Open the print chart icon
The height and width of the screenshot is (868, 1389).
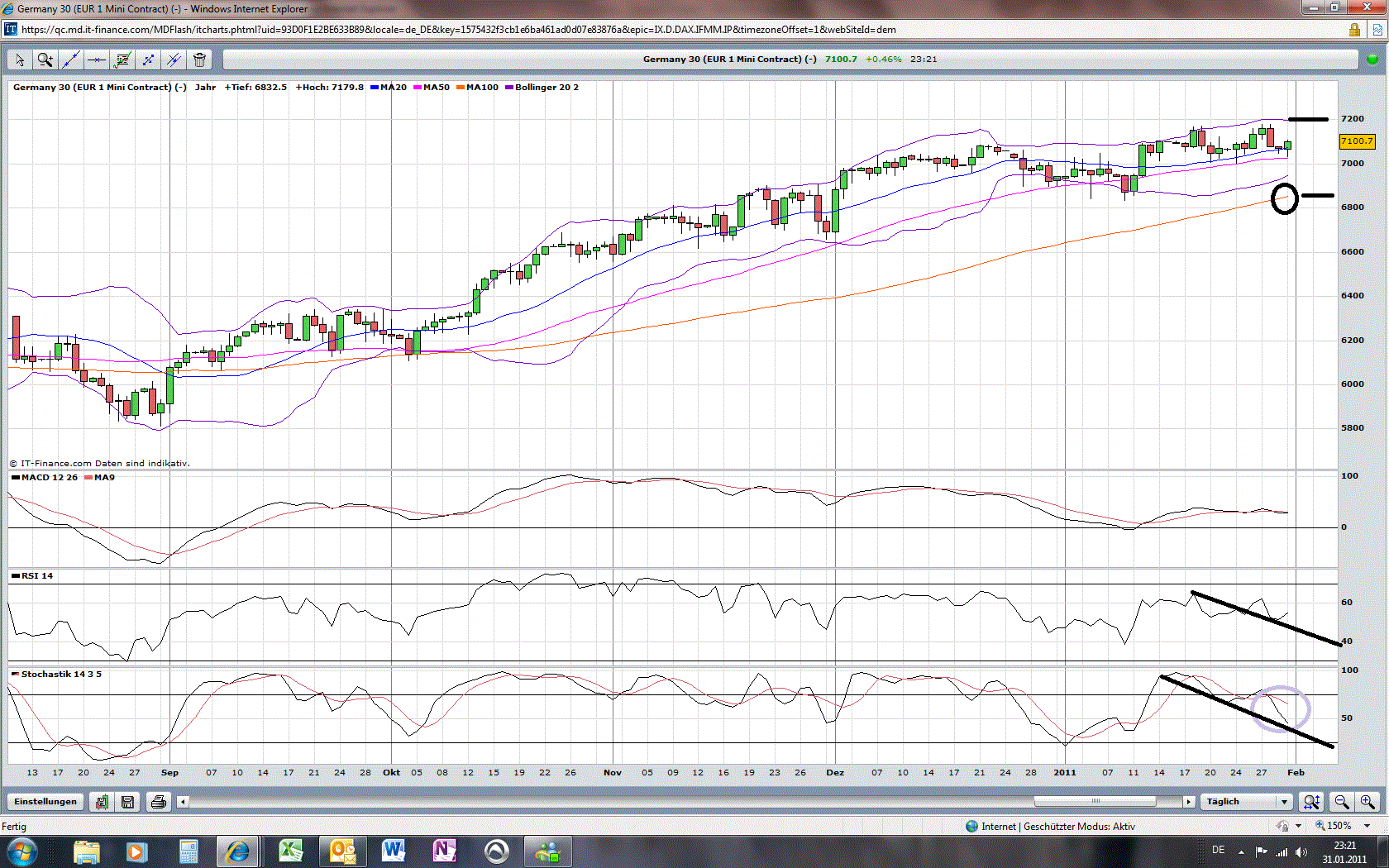pos(158,802)
